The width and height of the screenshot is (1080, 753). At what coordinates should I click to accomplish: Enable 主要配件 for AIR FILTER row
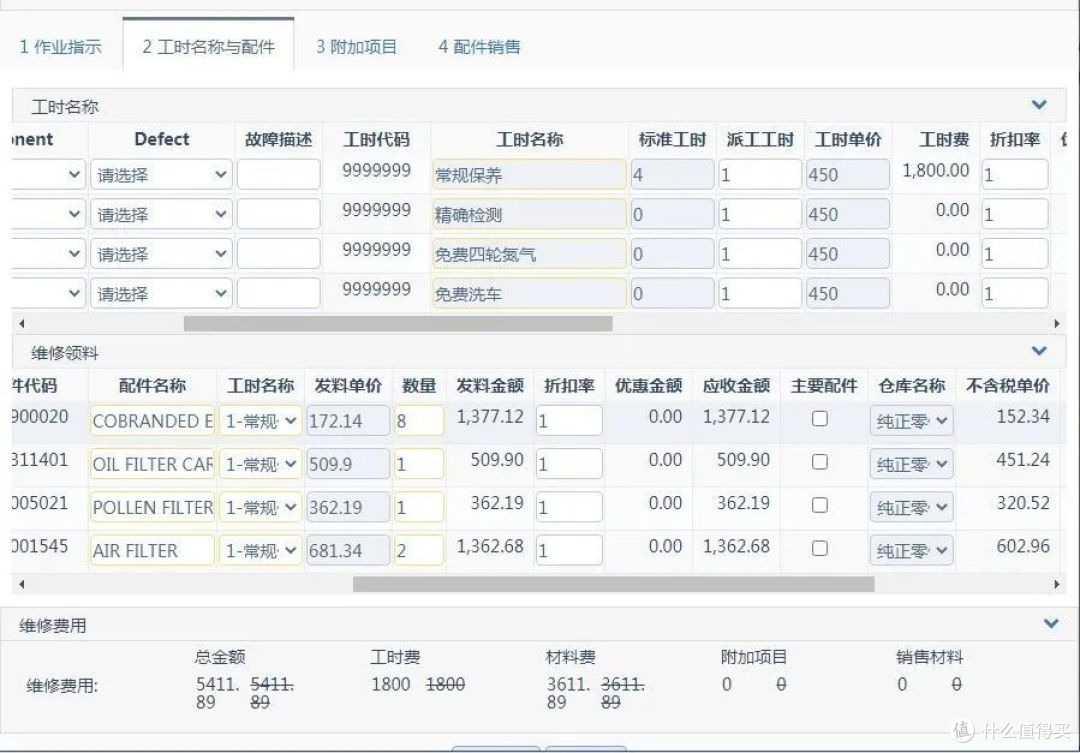point(820,548)
